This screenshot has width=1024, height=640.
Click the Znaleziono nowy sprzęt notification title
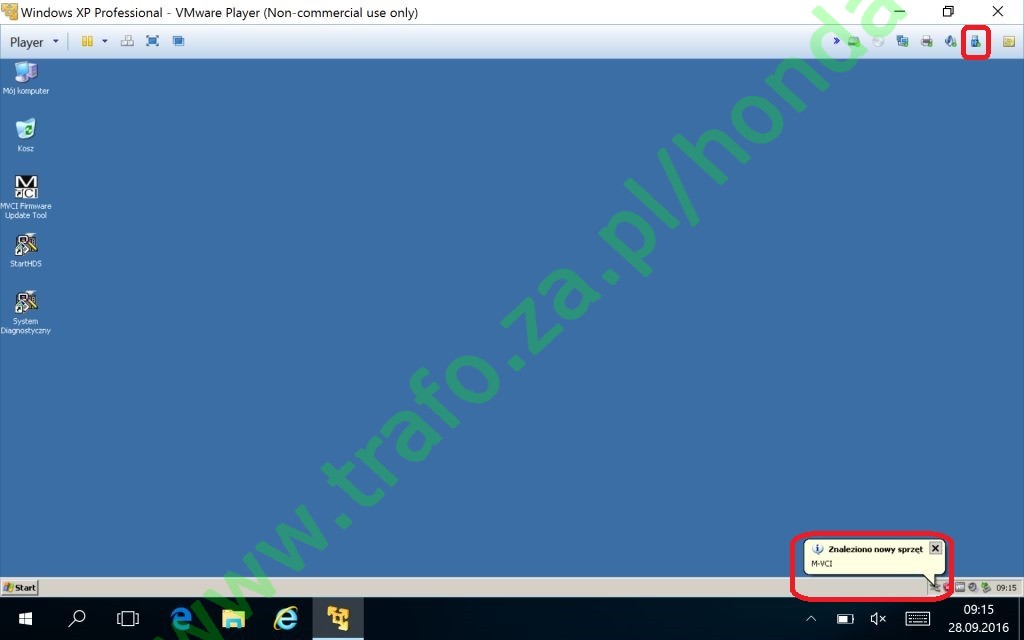(875, 549)
